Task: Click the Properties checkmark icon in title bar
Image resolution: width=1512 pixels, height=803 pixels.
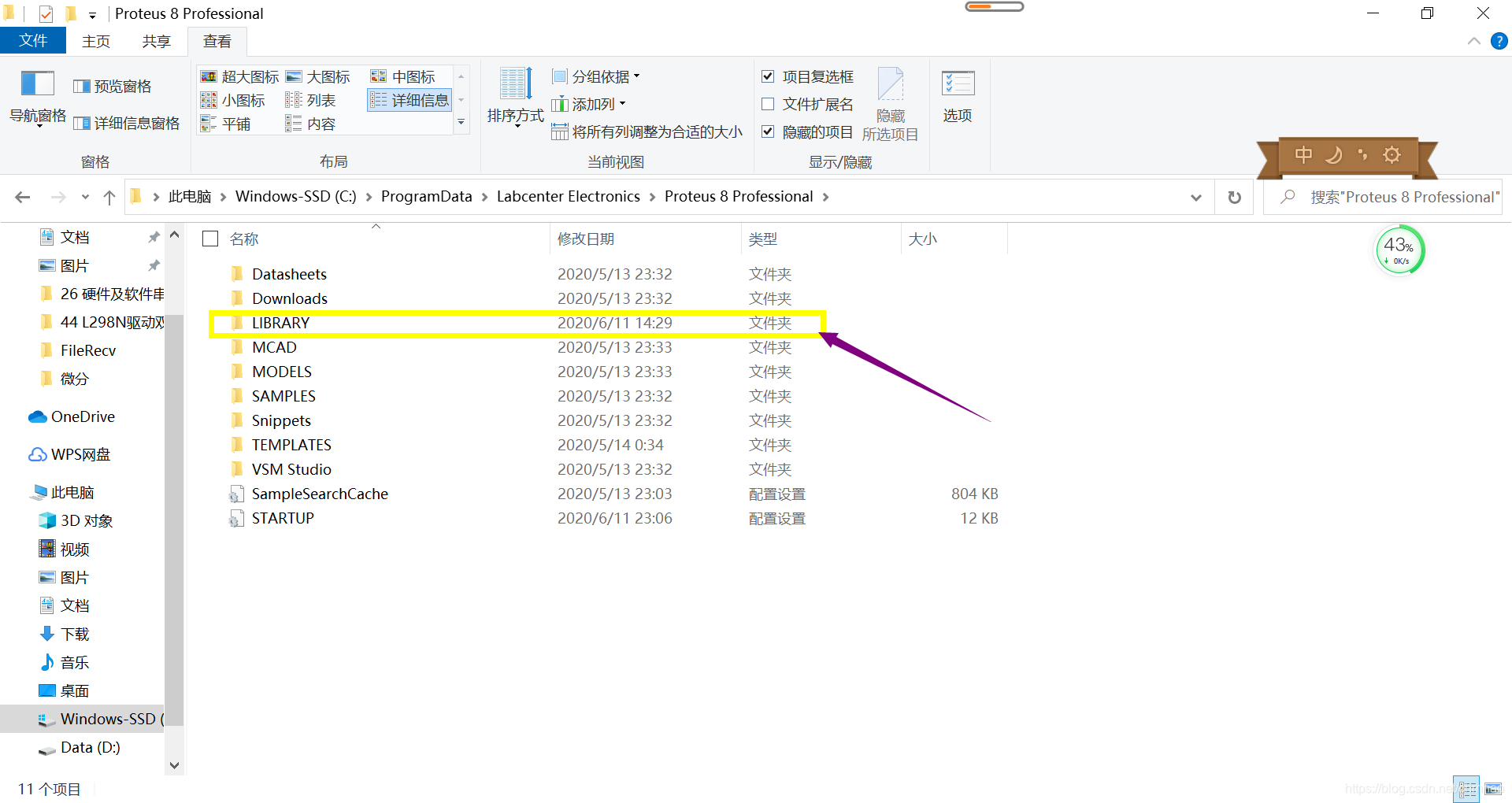Action: [46, 13]
